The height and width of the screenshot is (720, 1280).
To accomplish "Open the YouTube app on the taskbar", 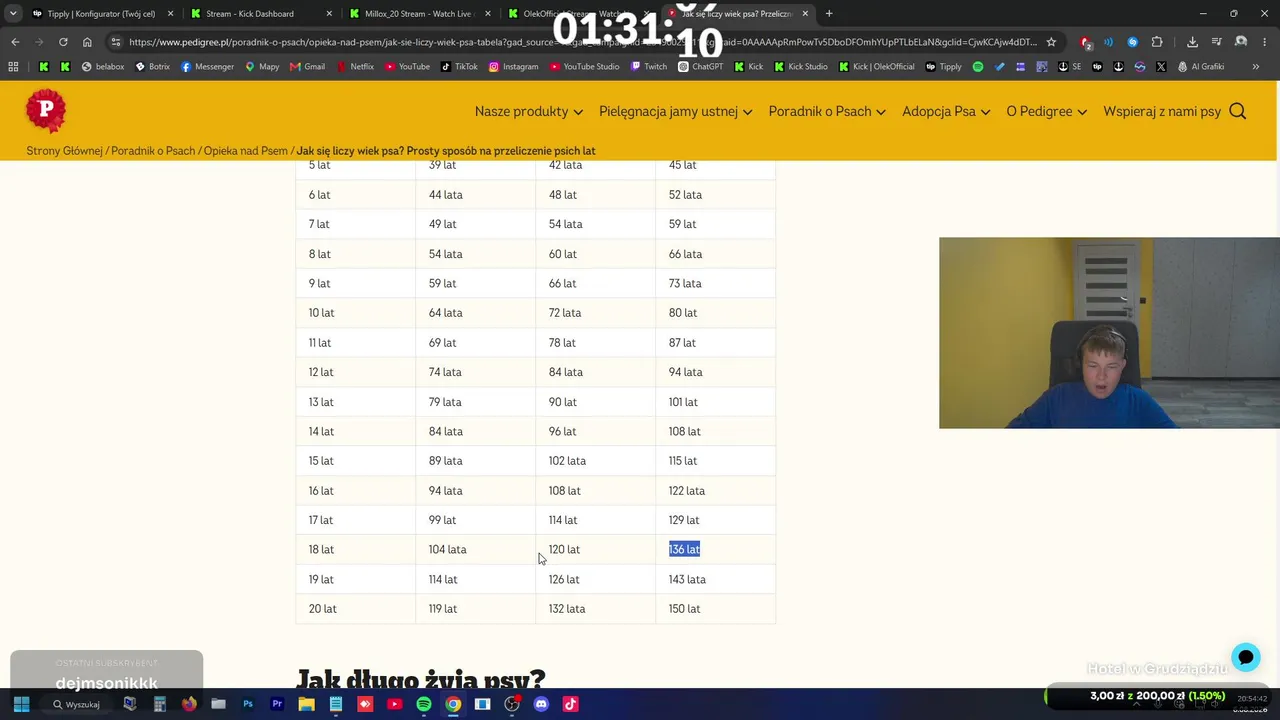I will [x=394, y=704].
